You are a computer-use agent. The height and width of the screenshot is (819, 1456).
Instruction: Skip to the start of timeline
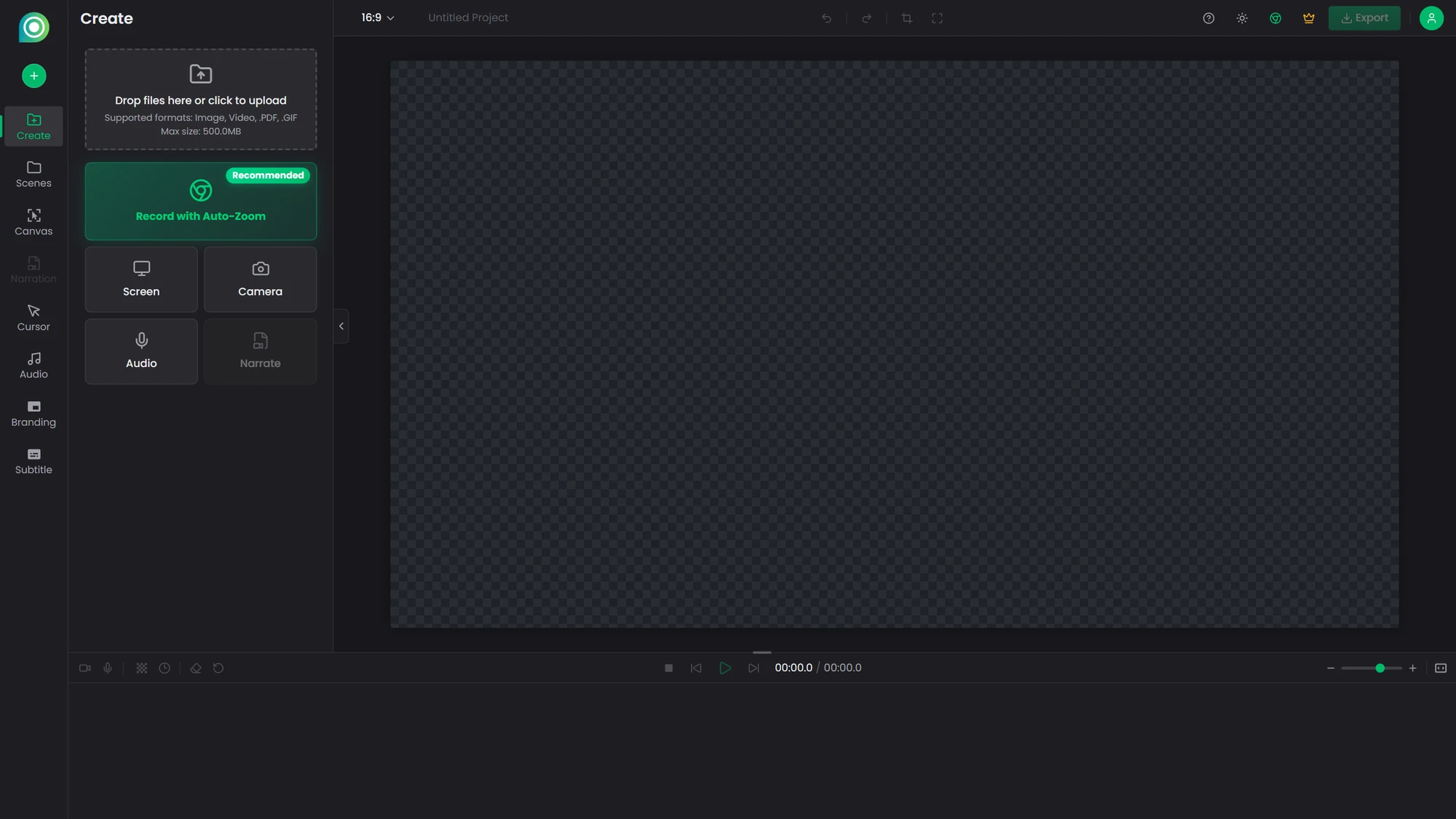pyautogui.click(x=696, y=668)
